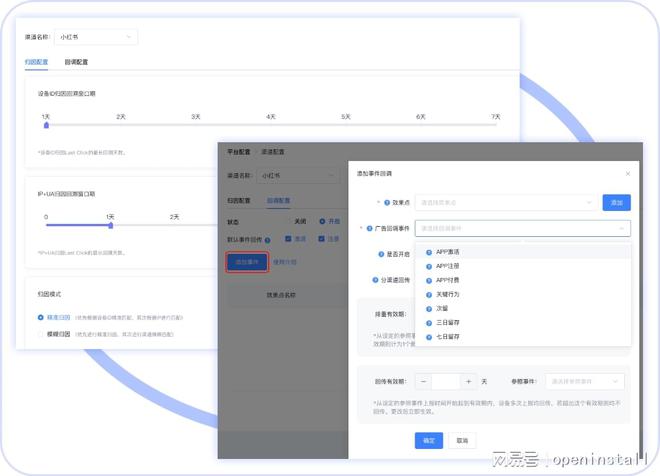This screenshot has width=660, height=476.
Task: Click help icon beside 分渠道回传 label
Action: tap(375, 280)
